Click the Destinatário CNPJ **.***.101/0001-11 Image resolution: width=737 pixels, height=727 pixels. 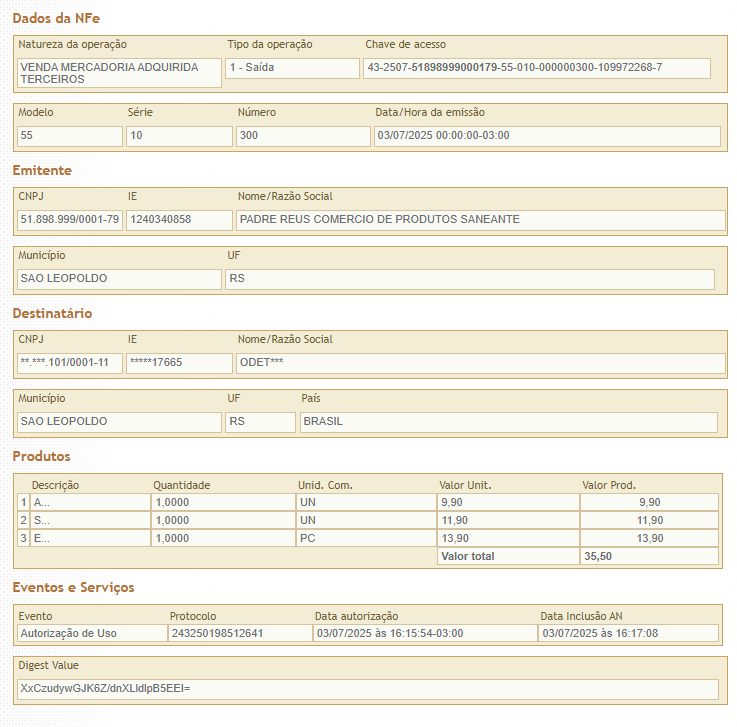(x=70, y=363)
